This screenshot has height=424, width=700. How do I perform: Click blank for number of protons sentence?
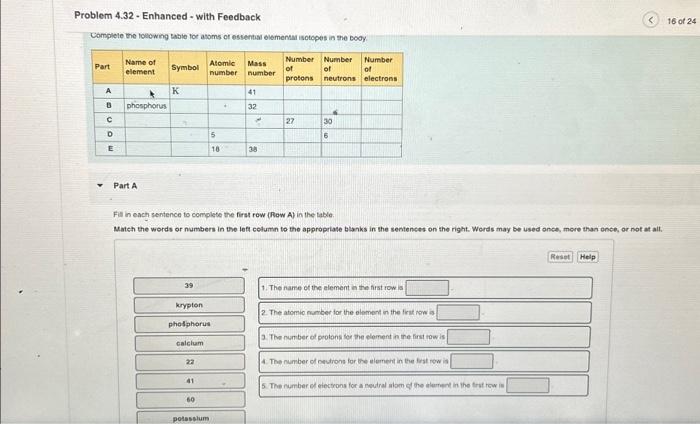point(468,337)
